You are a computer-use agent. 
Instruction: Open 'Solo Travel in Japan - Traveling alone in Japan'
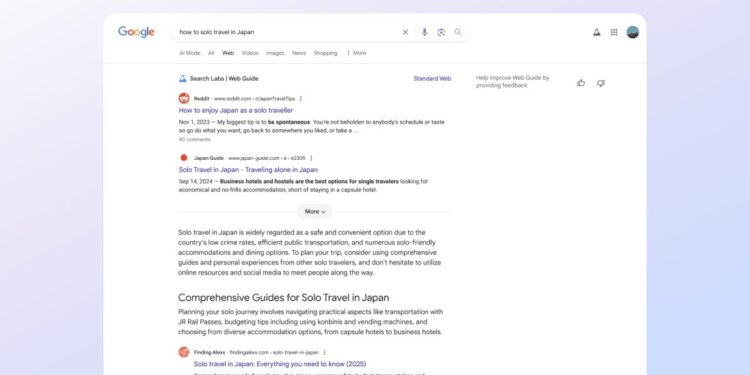(x=248, y=170)
